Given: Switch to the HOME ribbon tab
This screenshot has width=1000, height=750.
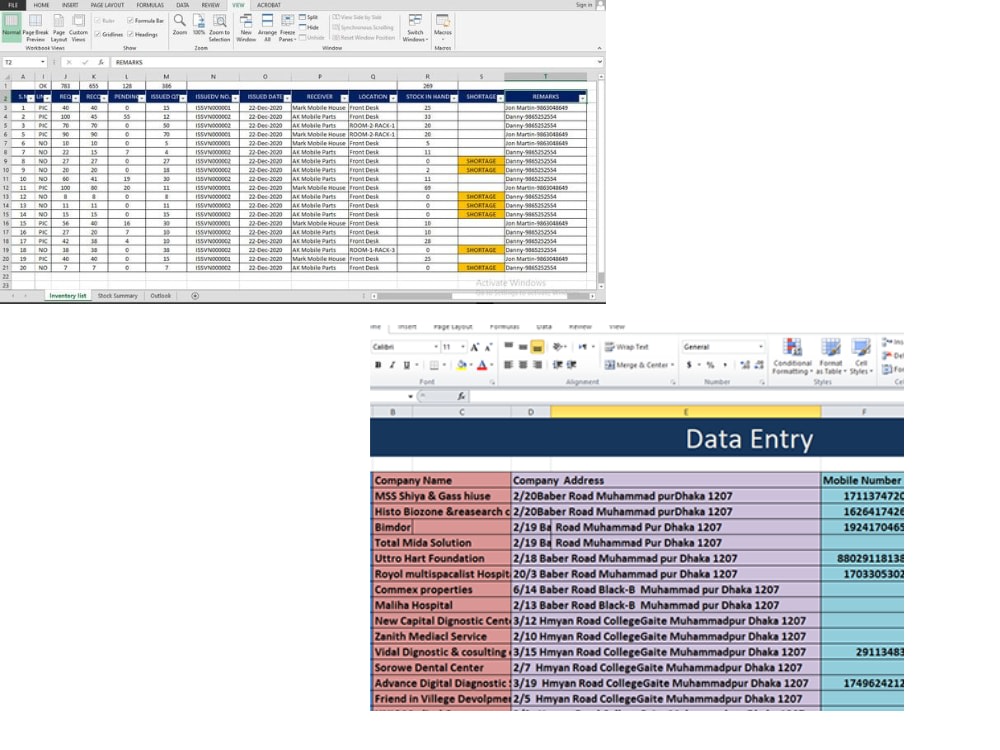Looking at the screenshot, I should (41, 5).
